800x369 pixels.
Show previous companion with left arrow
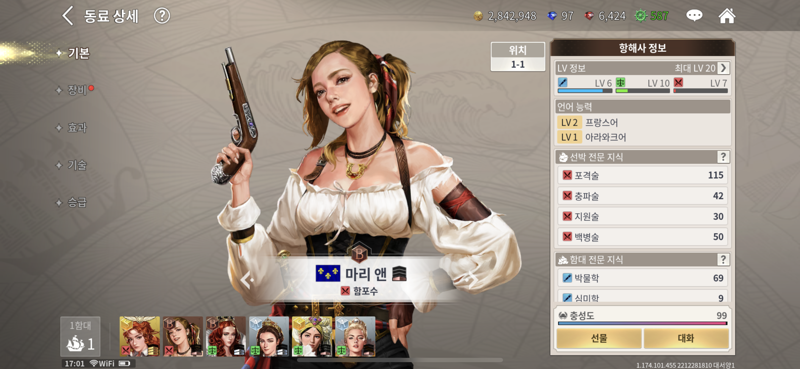point(247,280)
